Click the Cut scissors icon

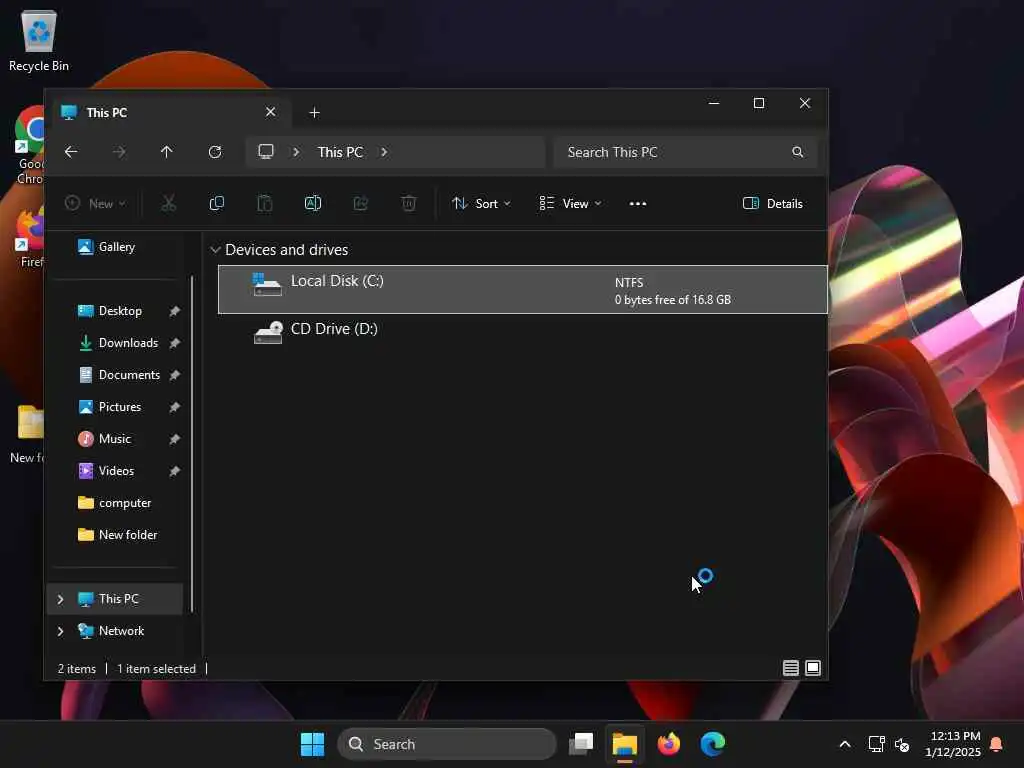point(168,203)
